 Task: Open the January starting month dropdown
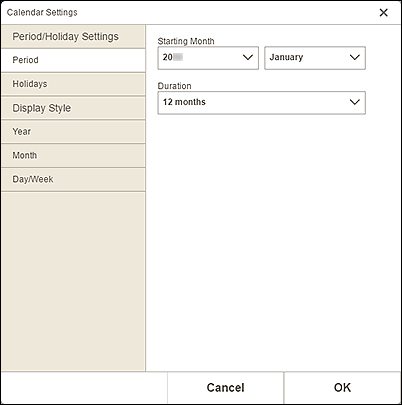click(315, 58)
